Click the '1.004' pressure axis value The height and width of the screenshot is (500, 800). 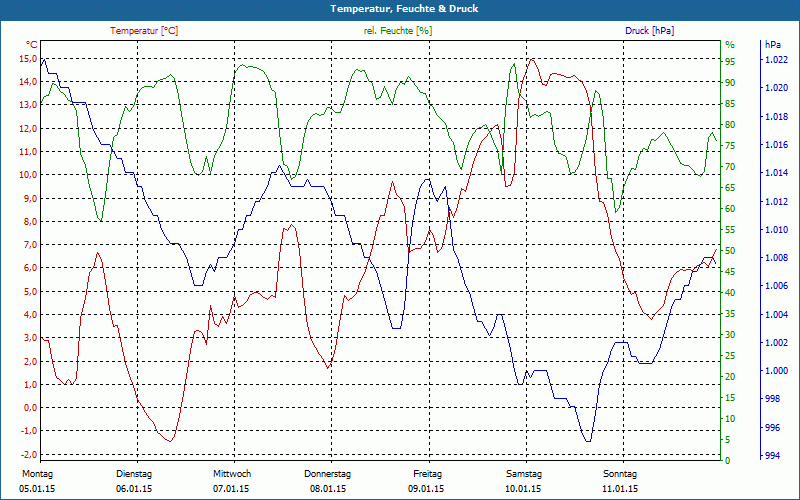777,314
